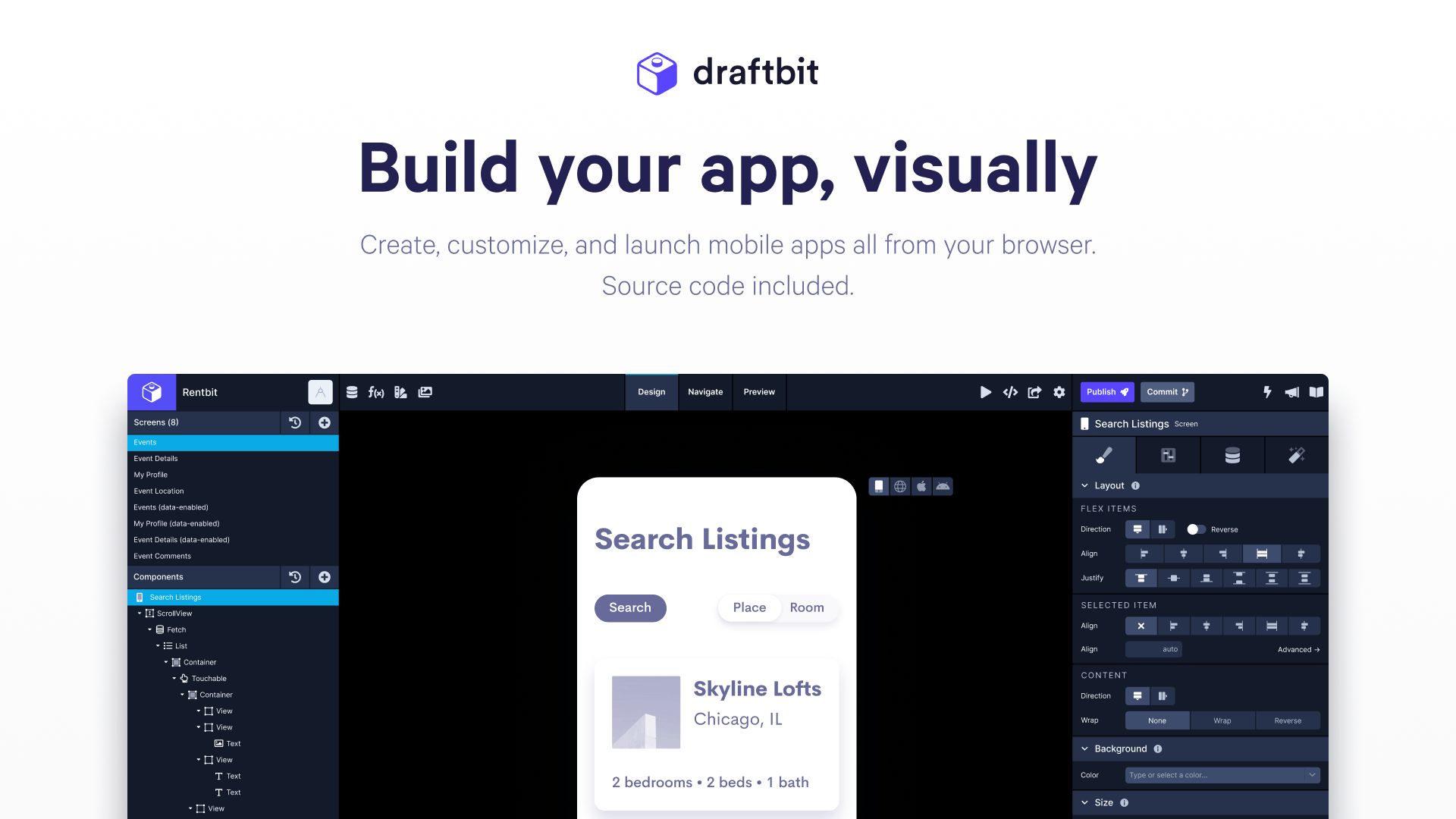Open the Preview tab
Viewport: 1456px width, 819px height.
point(759,392)
